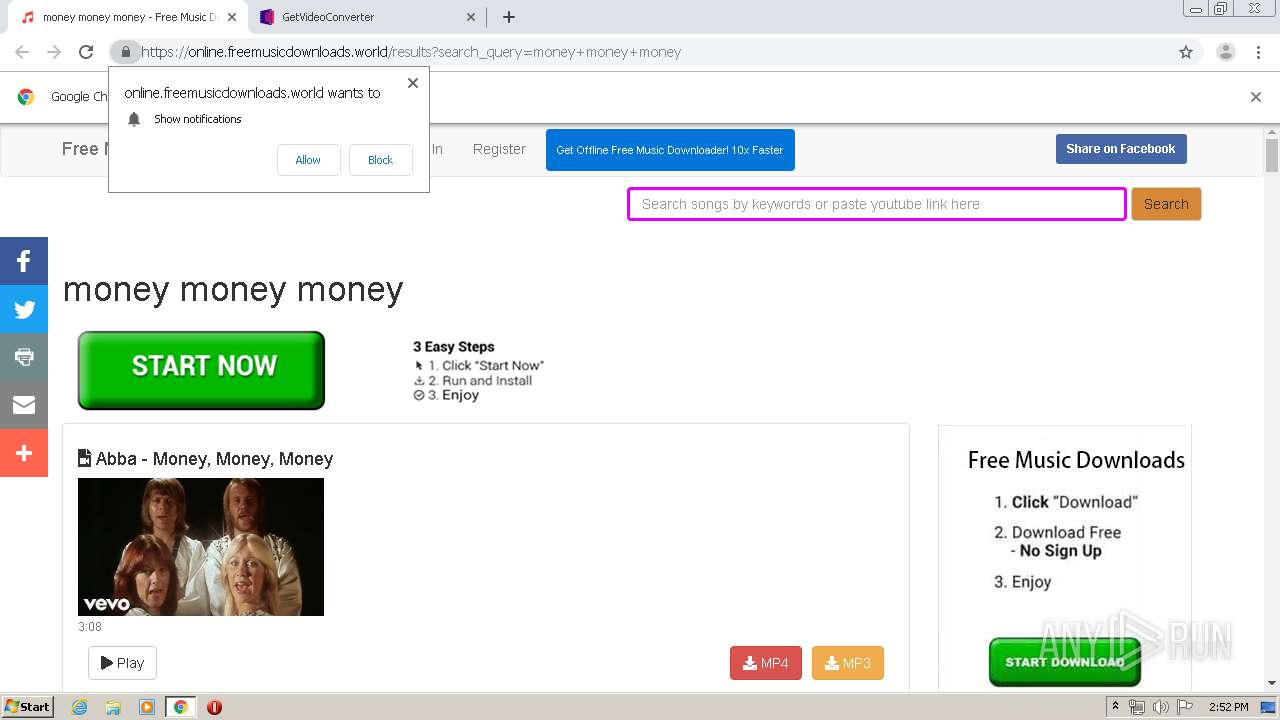Click the Chrome taskbar icon
The width and height of the screenshot is (1280, 720).
(180, 707)
